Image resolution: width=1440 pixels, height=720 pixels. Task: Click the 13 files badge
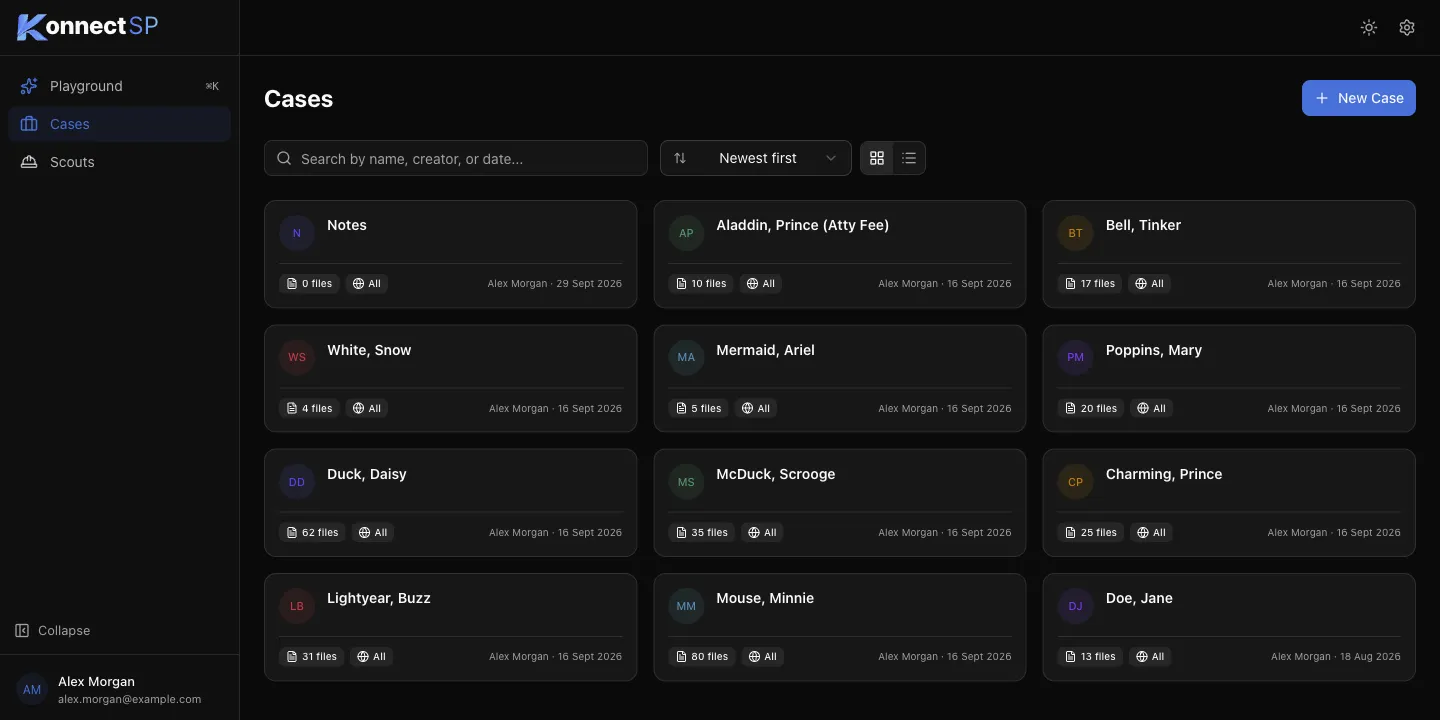pyautogui.click(x=1090, y=657)
